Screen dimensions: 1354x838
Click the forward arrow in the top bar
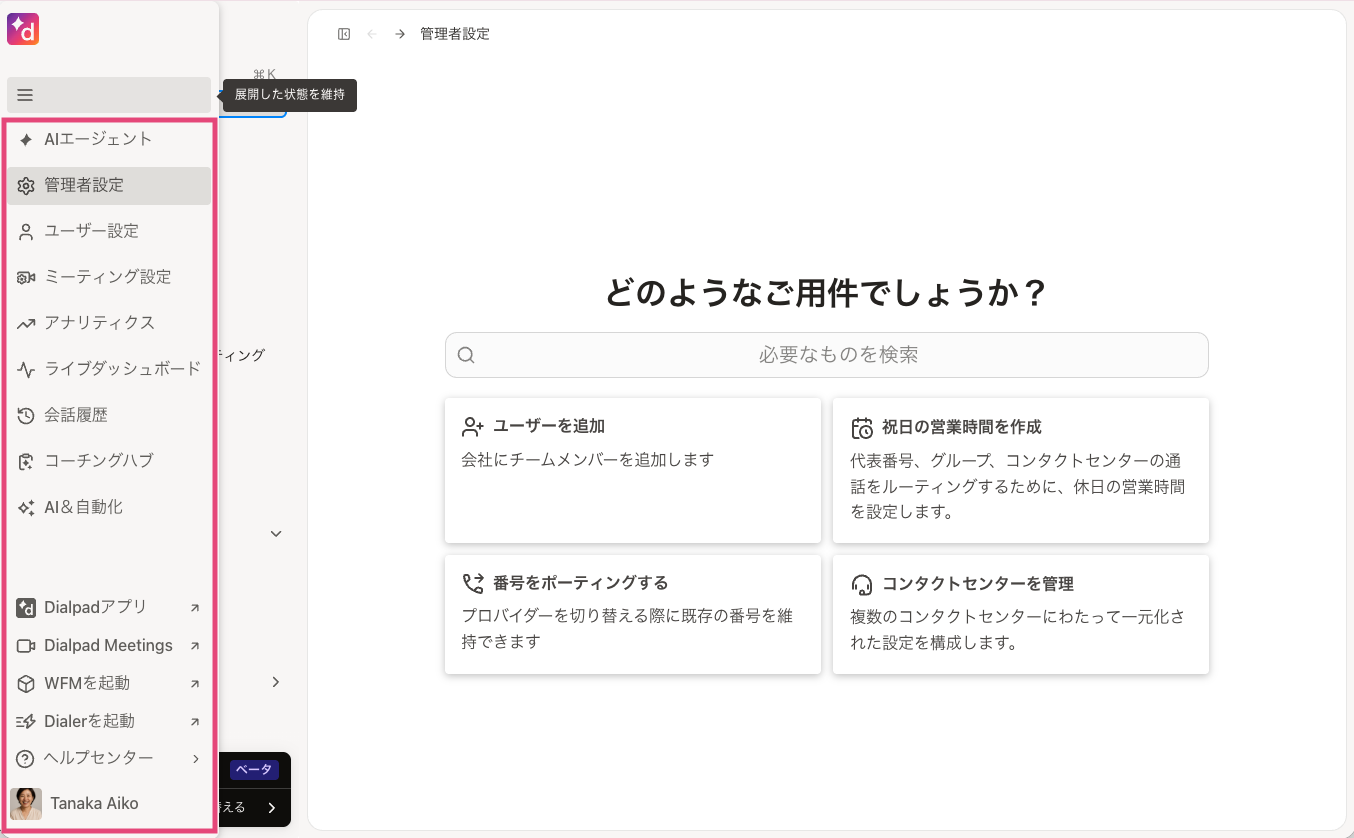(x=400, y=34)
